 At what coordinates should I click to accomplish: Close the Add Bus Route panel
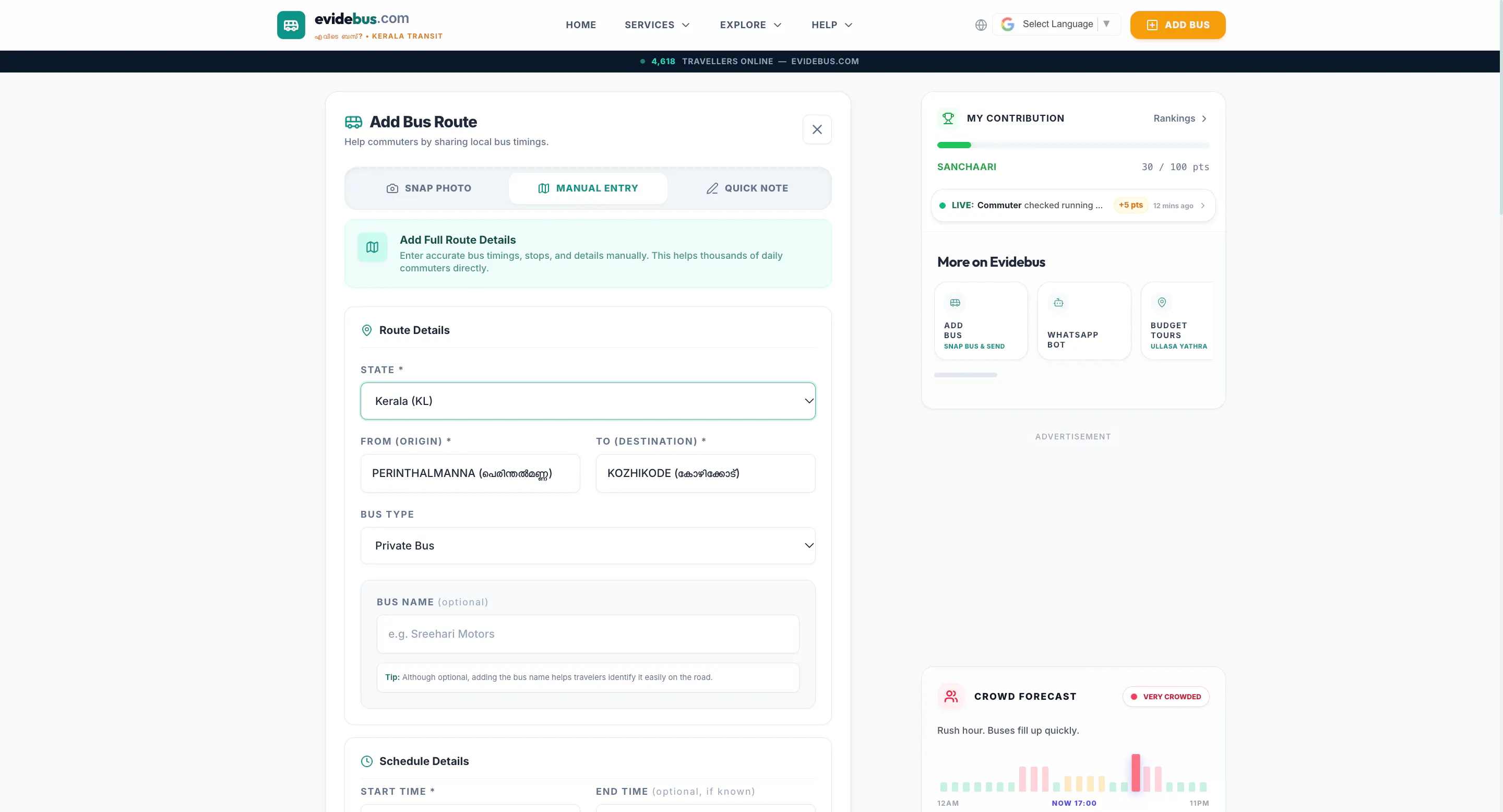817,129
